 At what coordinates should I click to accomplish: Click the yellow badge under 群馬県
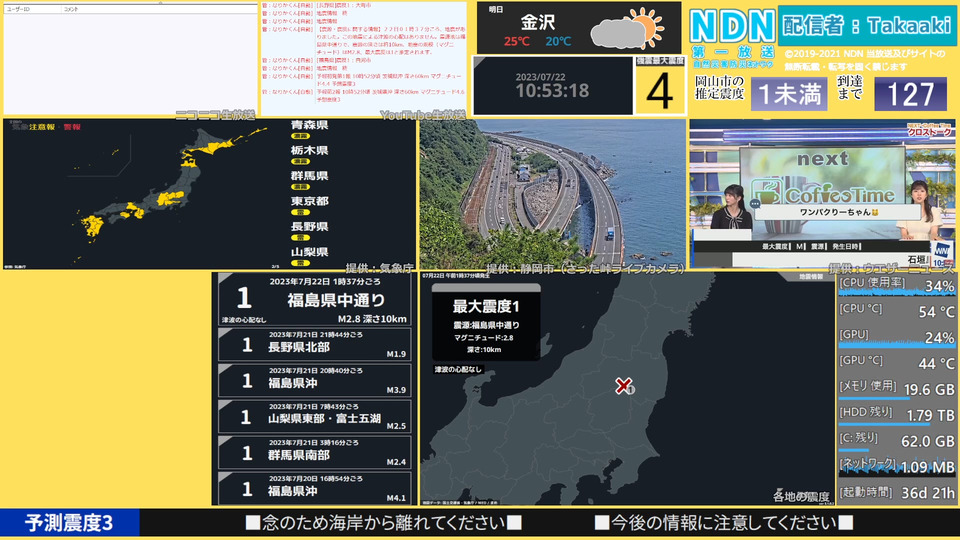[300, 187]
